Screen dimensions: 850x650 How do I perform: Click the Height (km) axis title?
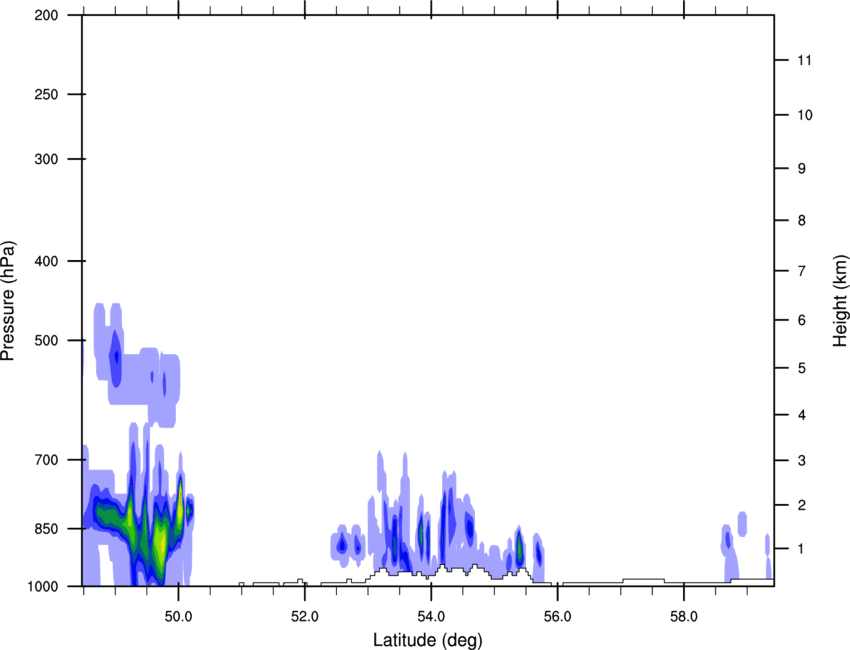coord(840,301)
